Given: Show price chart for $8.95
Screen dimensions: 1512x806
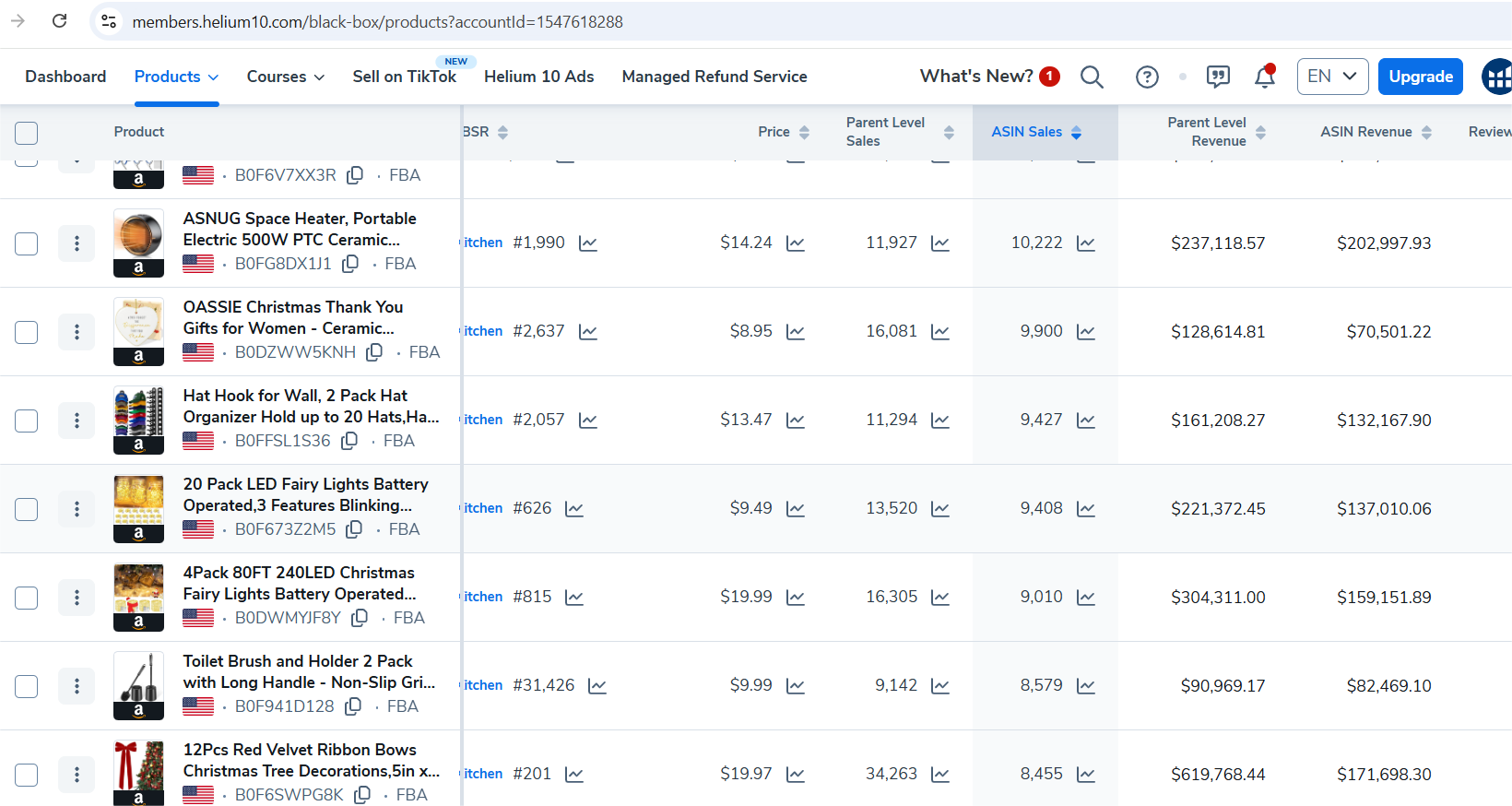Looking at the screenshot, I should coord(796,332).
